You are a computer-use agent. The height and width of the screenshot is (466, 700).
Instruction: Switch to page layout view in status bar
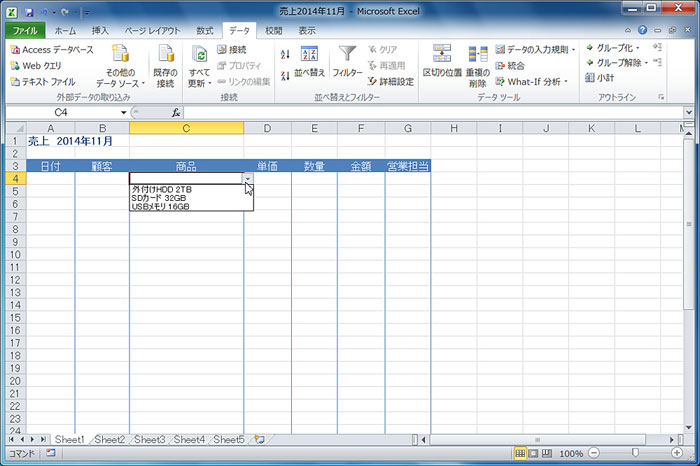coord(535,454)
